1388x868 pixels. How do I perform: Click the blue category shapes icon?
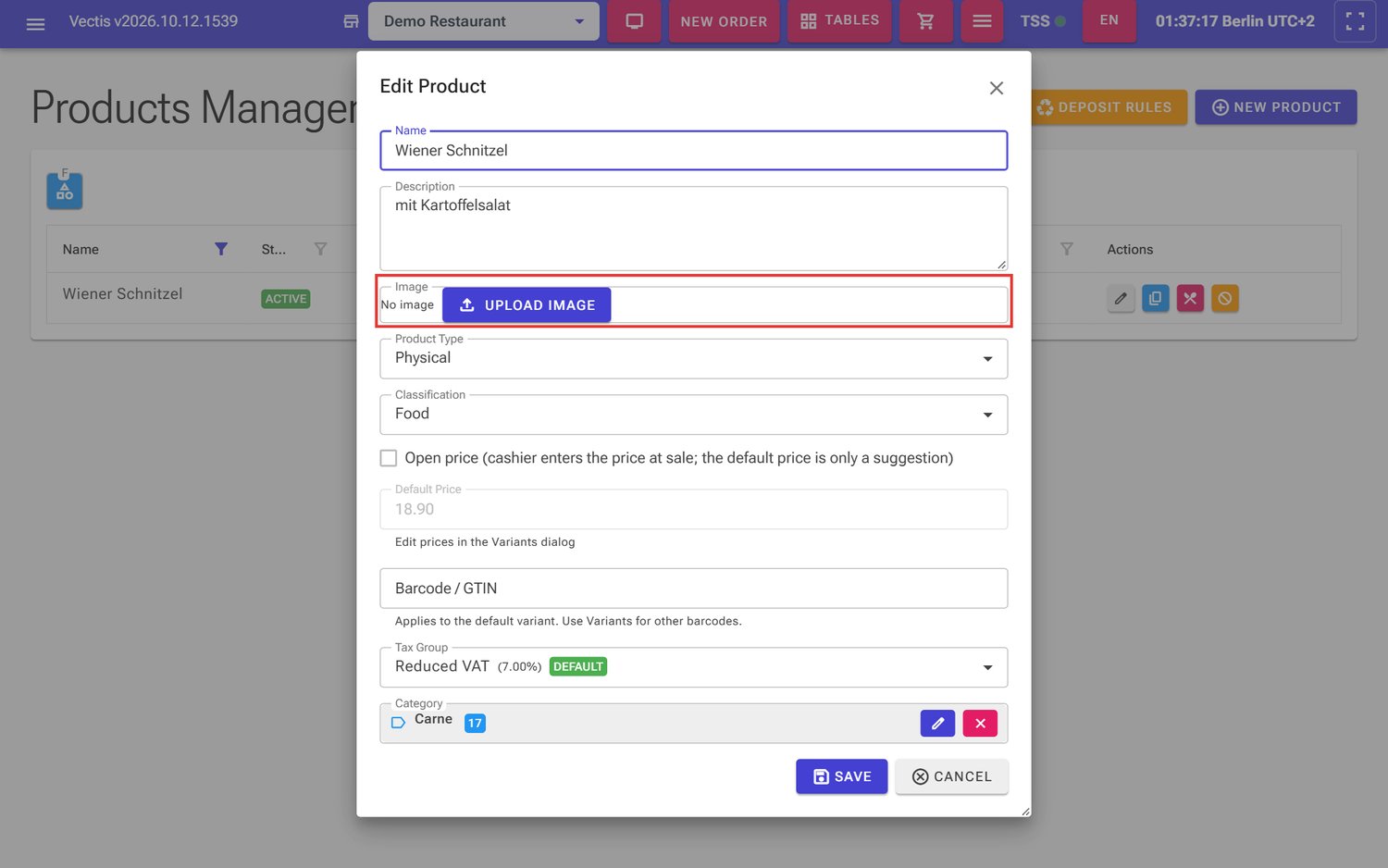pos(65,190)
